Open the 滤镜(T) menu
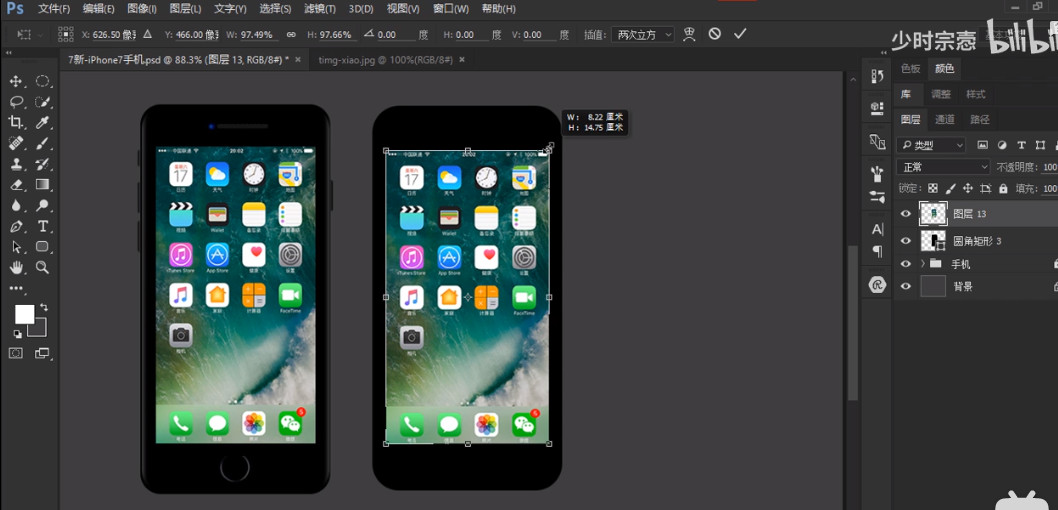Viewport: 1058px width, 510px height. [x=320, y=9]
